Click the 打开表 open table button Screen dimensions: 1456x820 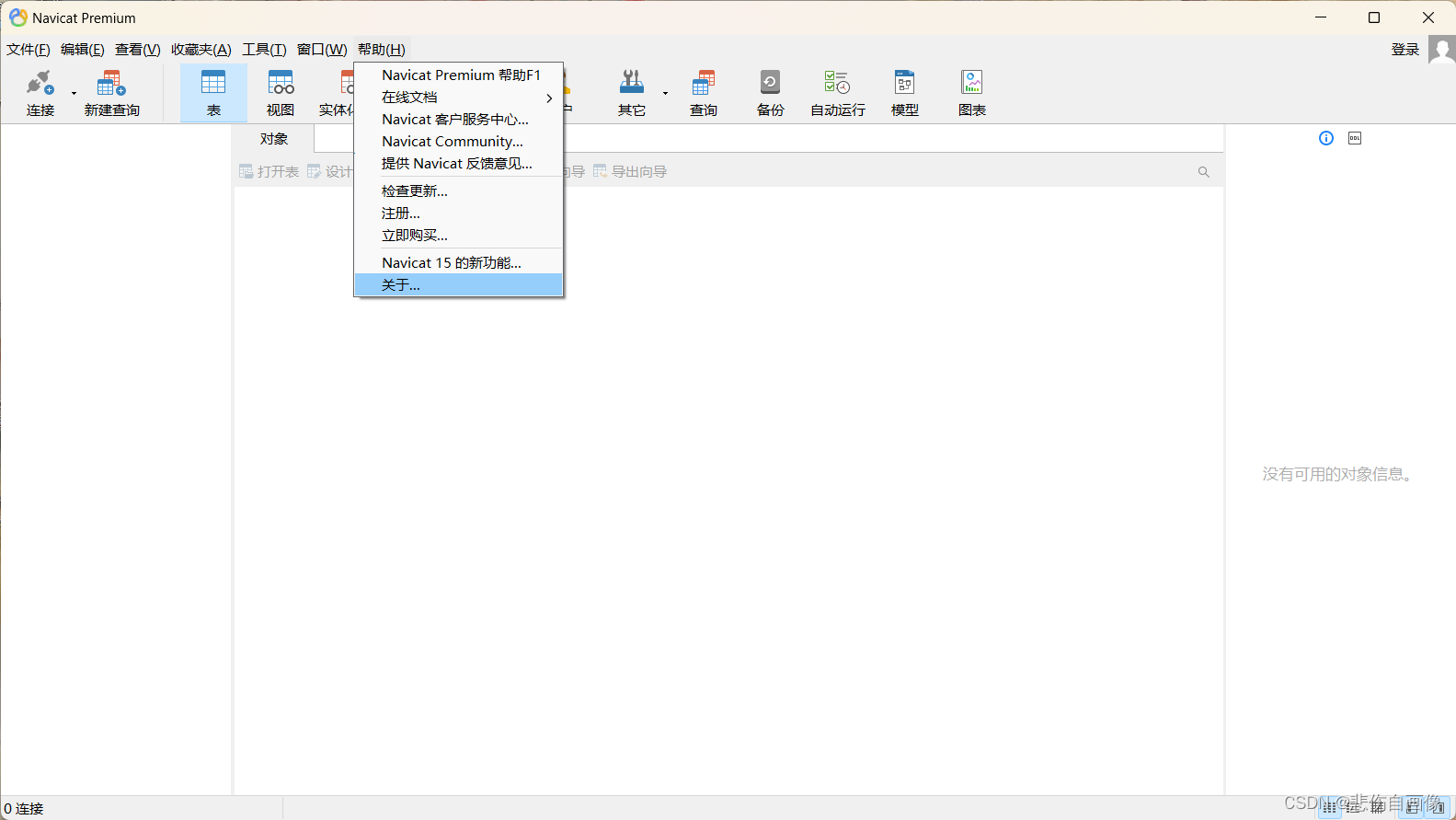[269, 171]
